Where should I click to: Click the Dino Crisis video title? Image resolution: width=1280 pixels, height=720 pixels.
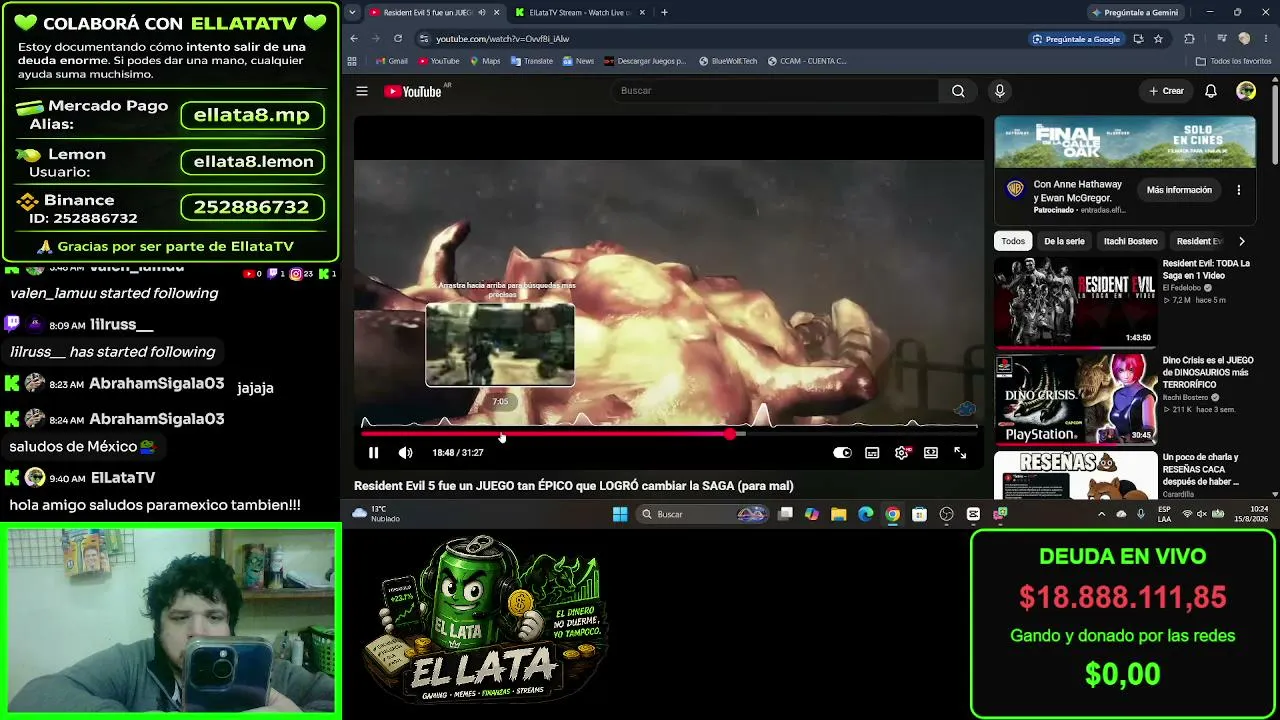point(1208,372)
